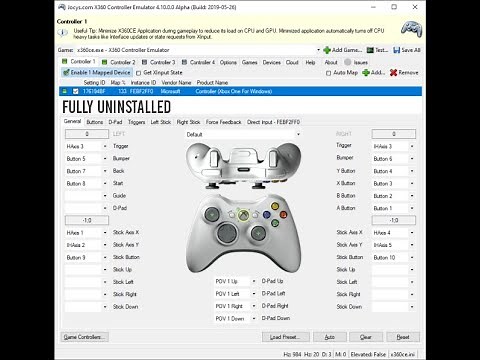Uncheck the device row checkbox
This screenshot has width=480, height=360.
coord(76,91)
